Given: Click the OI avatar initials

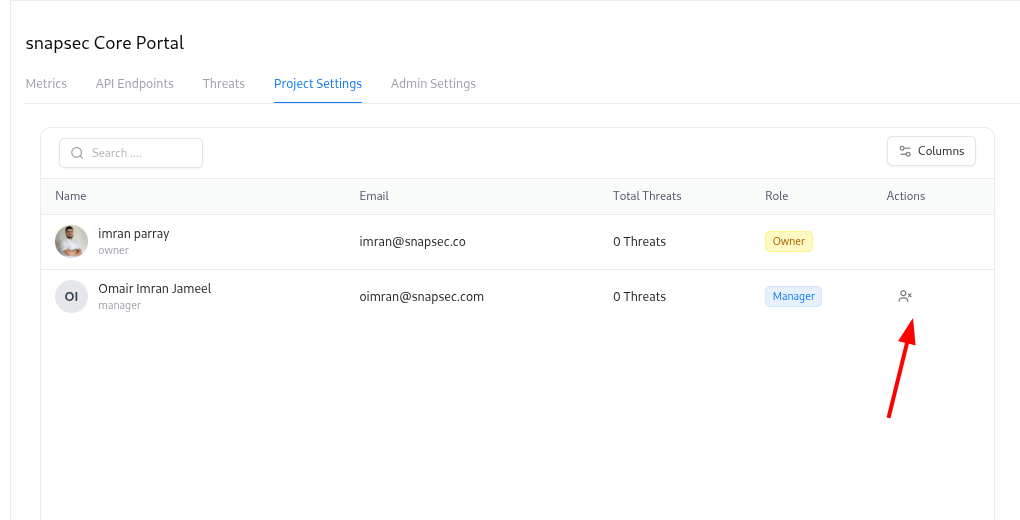Looking at the screenshot, I should tap(72, 297).
